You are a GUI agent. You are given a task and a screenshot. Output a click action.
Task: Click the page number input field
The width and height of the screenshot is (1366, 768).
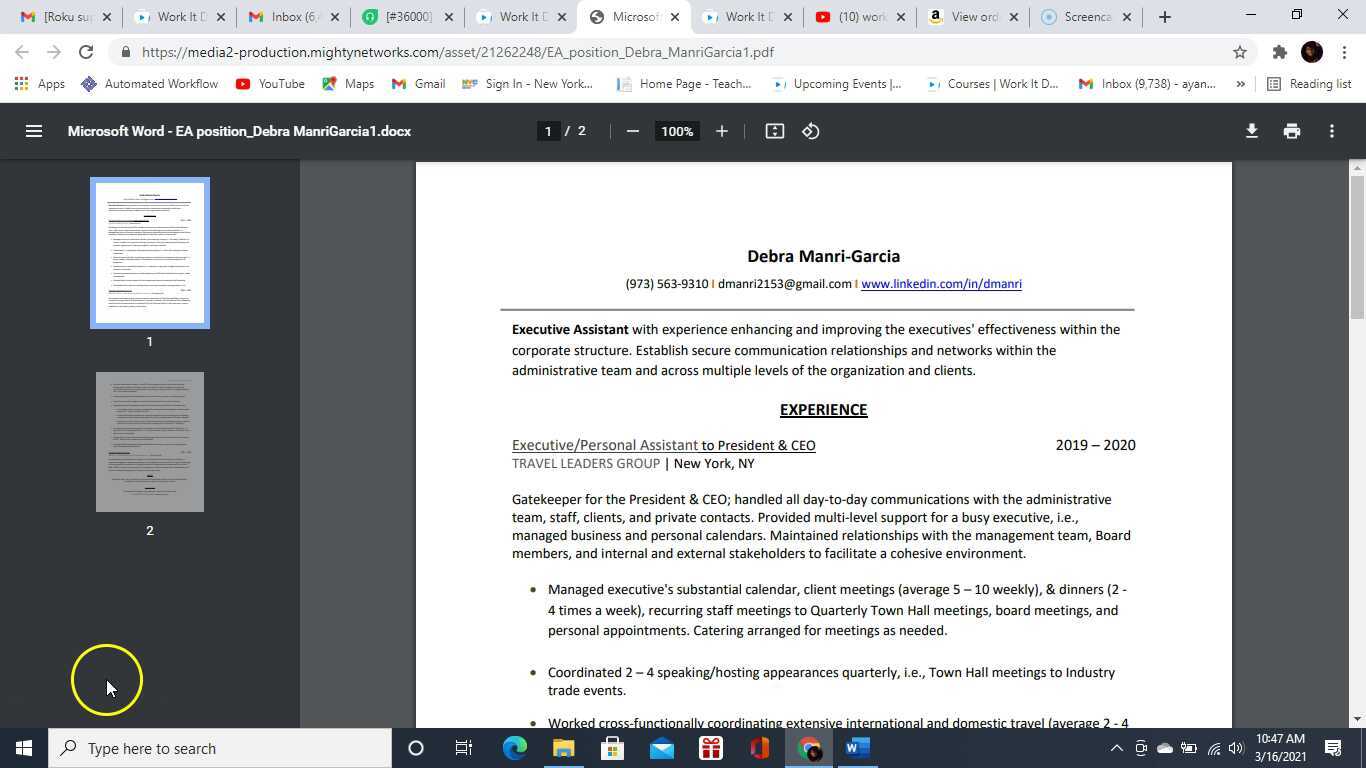point(548,131)
